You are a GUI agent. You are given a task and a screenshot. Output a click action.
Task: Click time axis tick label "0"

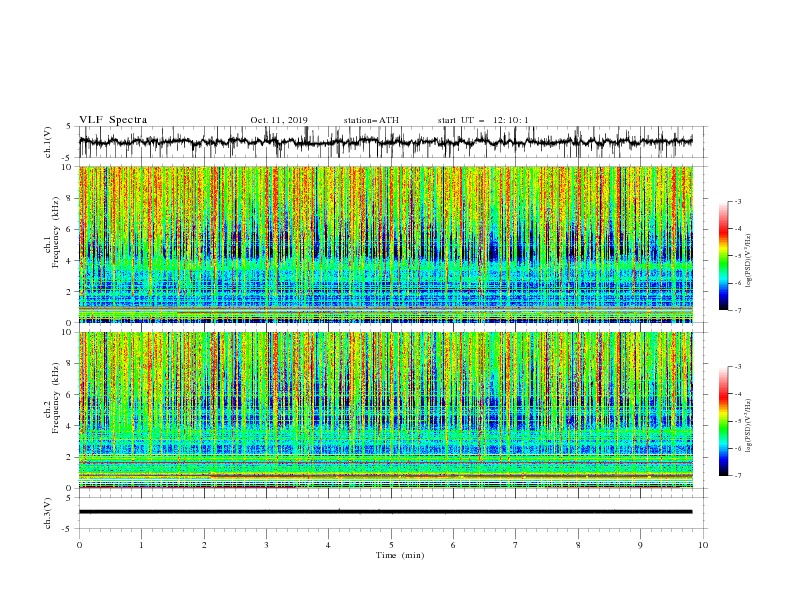[79, 545]
